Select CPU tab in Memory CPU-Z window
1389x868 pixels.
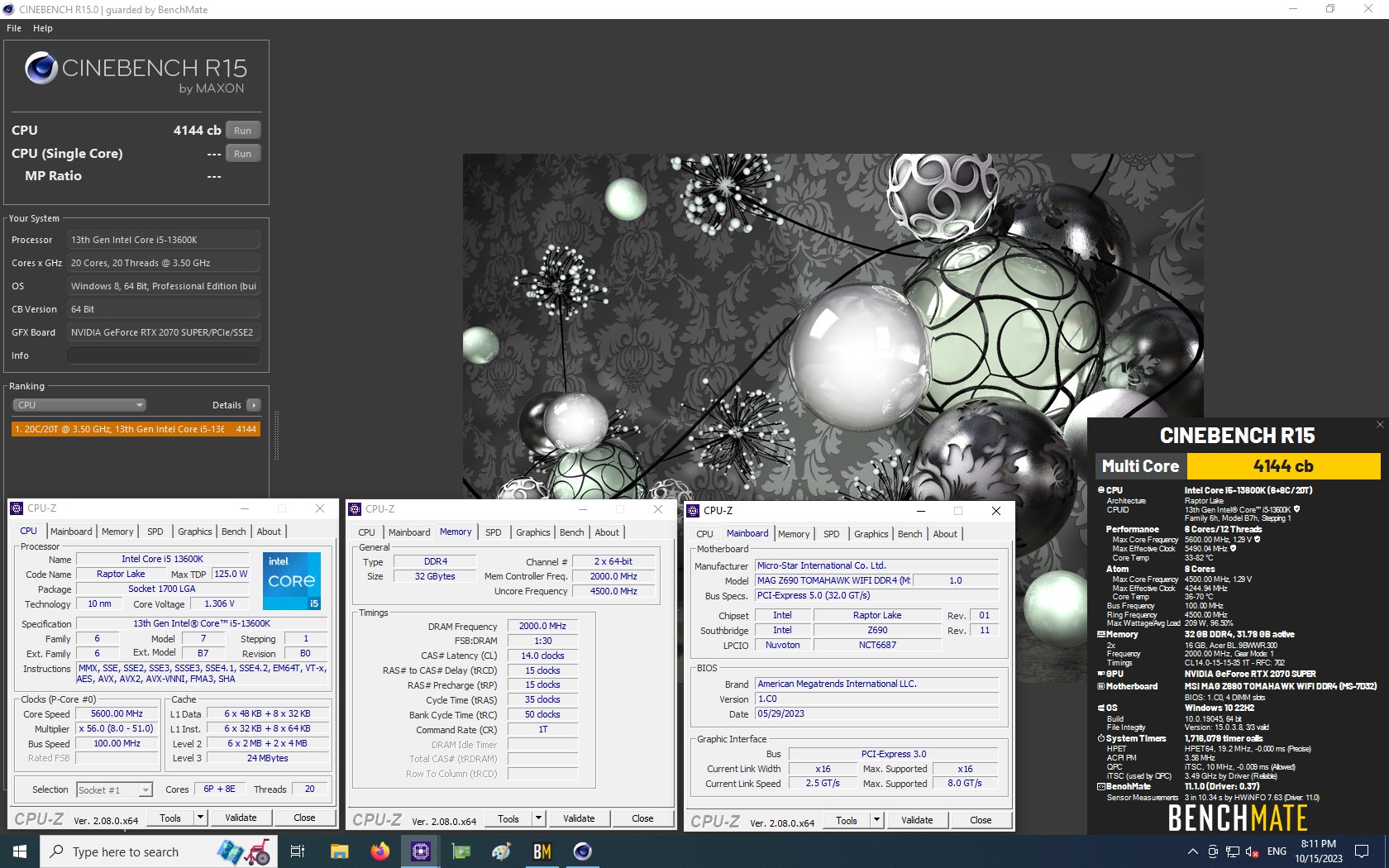tap(367, 532)
